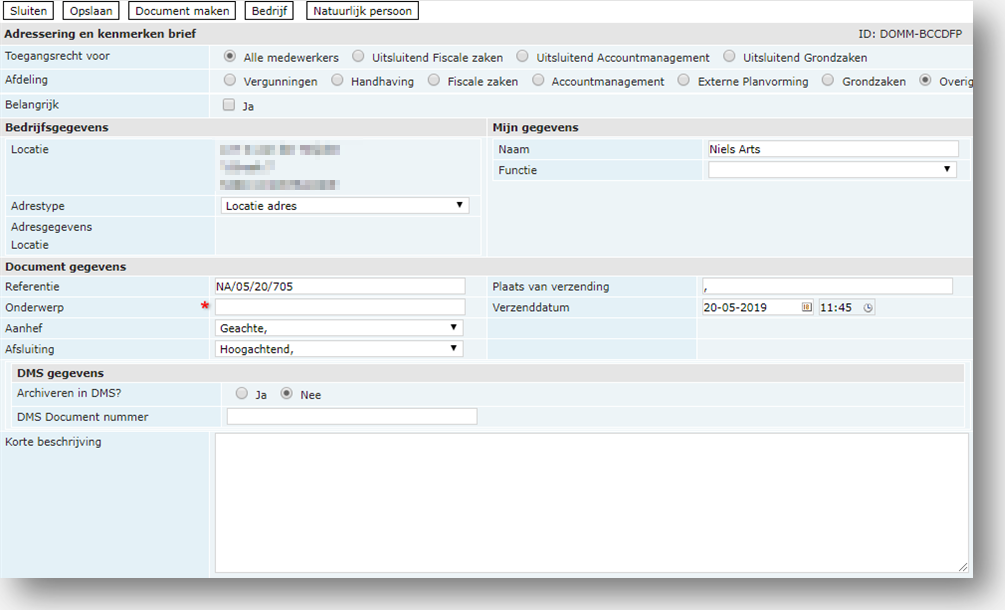Open the Functie dropdown list
The width and height of the screenshot is (1005, 610).
[x=831, y=170]
